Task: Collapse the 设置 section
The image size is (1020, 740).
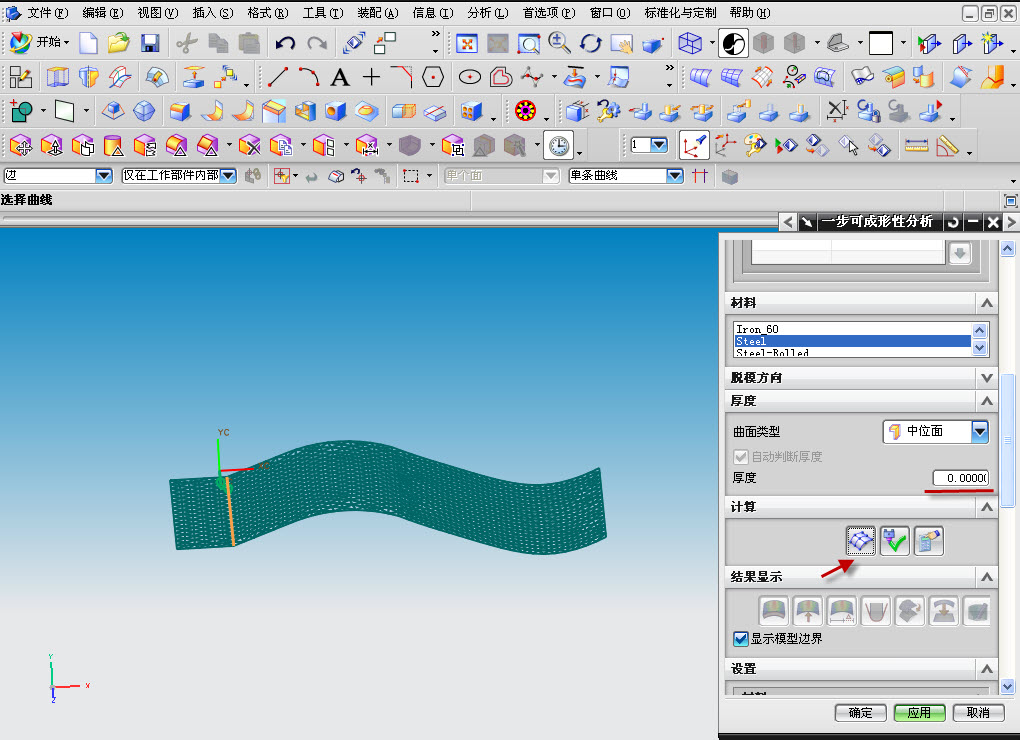Action: click(987, 668)
